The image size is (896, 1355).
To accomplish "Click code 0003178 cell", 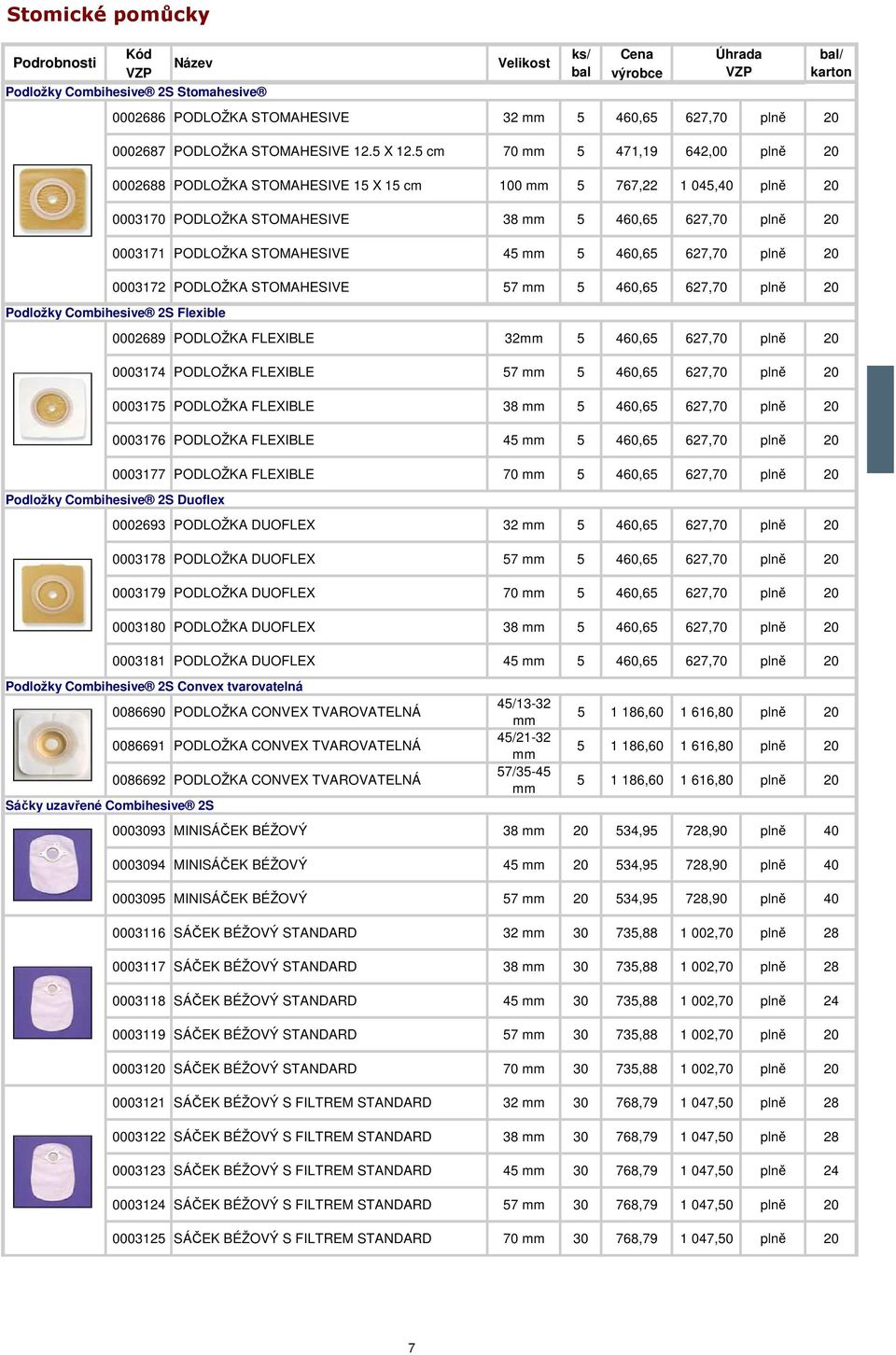I will coord(139,560).
